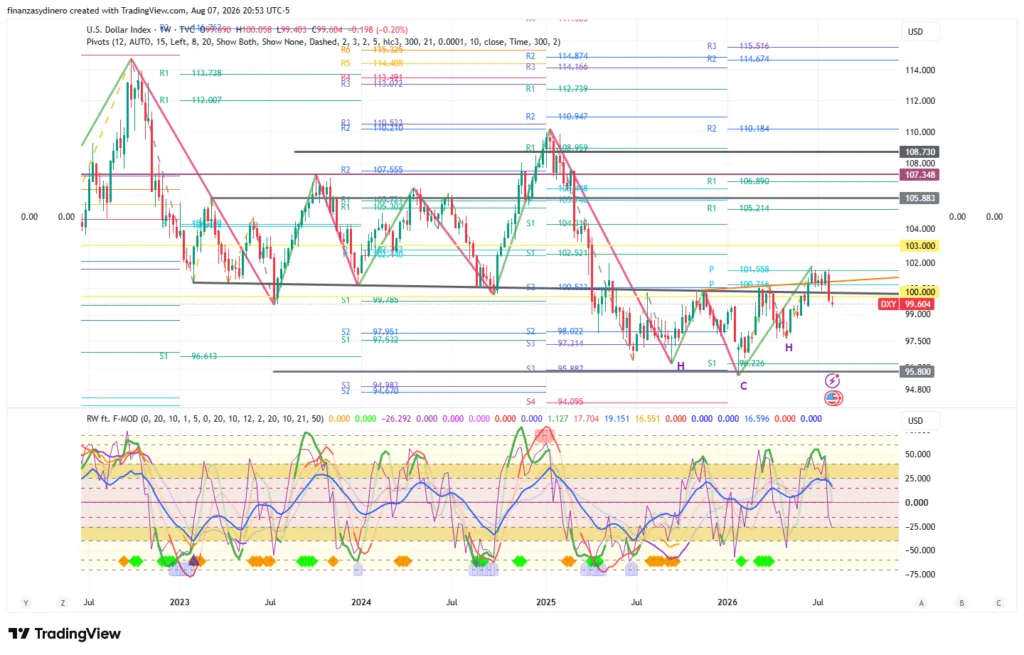The height and width of the screenshot is (655, 1024).
Task: Open the US flag economic event icon
Action: [x=833, y=398]
